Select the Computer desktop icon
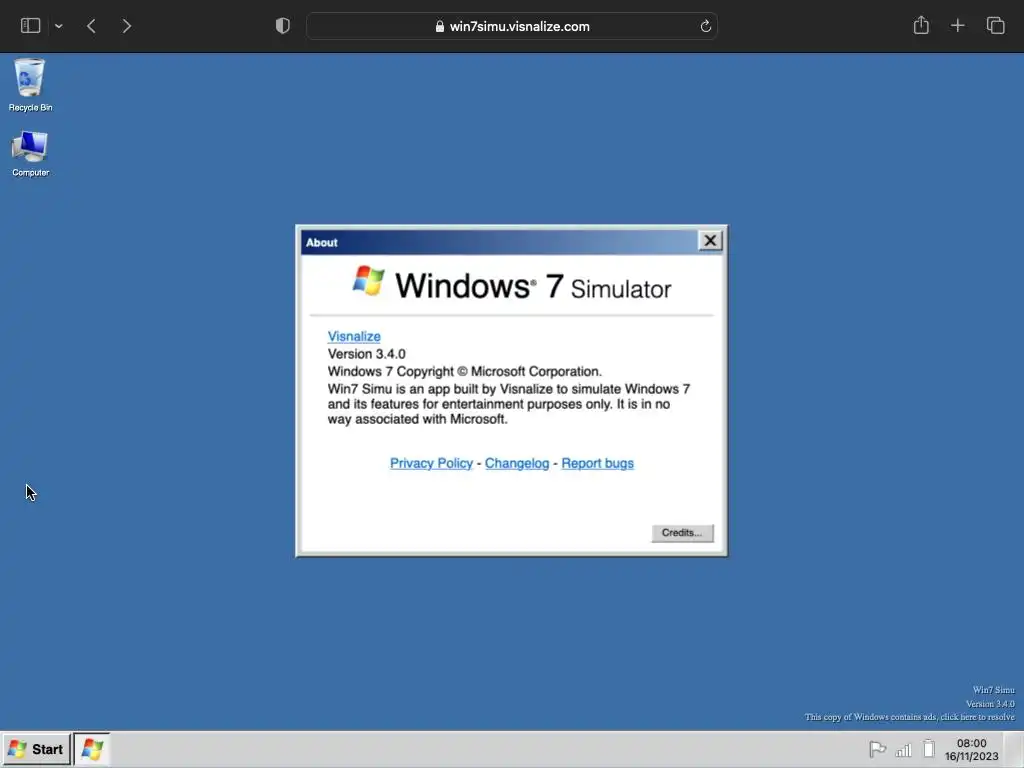 (x=30, y=154)
